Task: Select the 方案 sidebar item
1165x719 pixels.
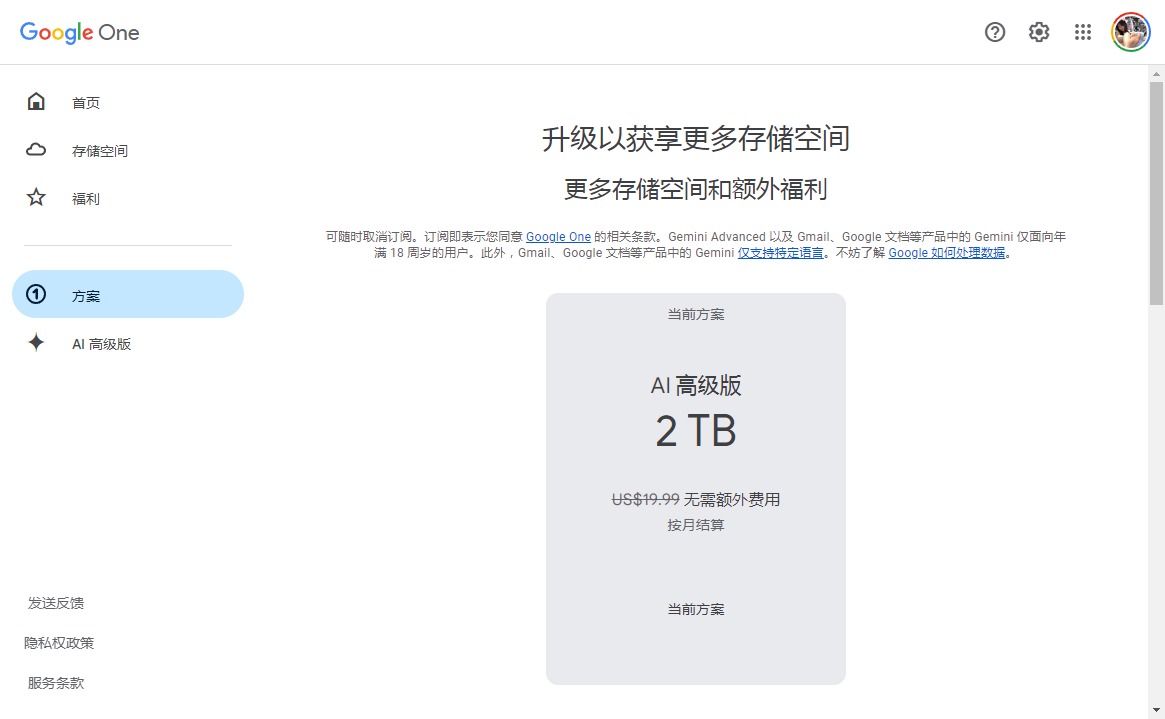Action: (x=86, y=296)
